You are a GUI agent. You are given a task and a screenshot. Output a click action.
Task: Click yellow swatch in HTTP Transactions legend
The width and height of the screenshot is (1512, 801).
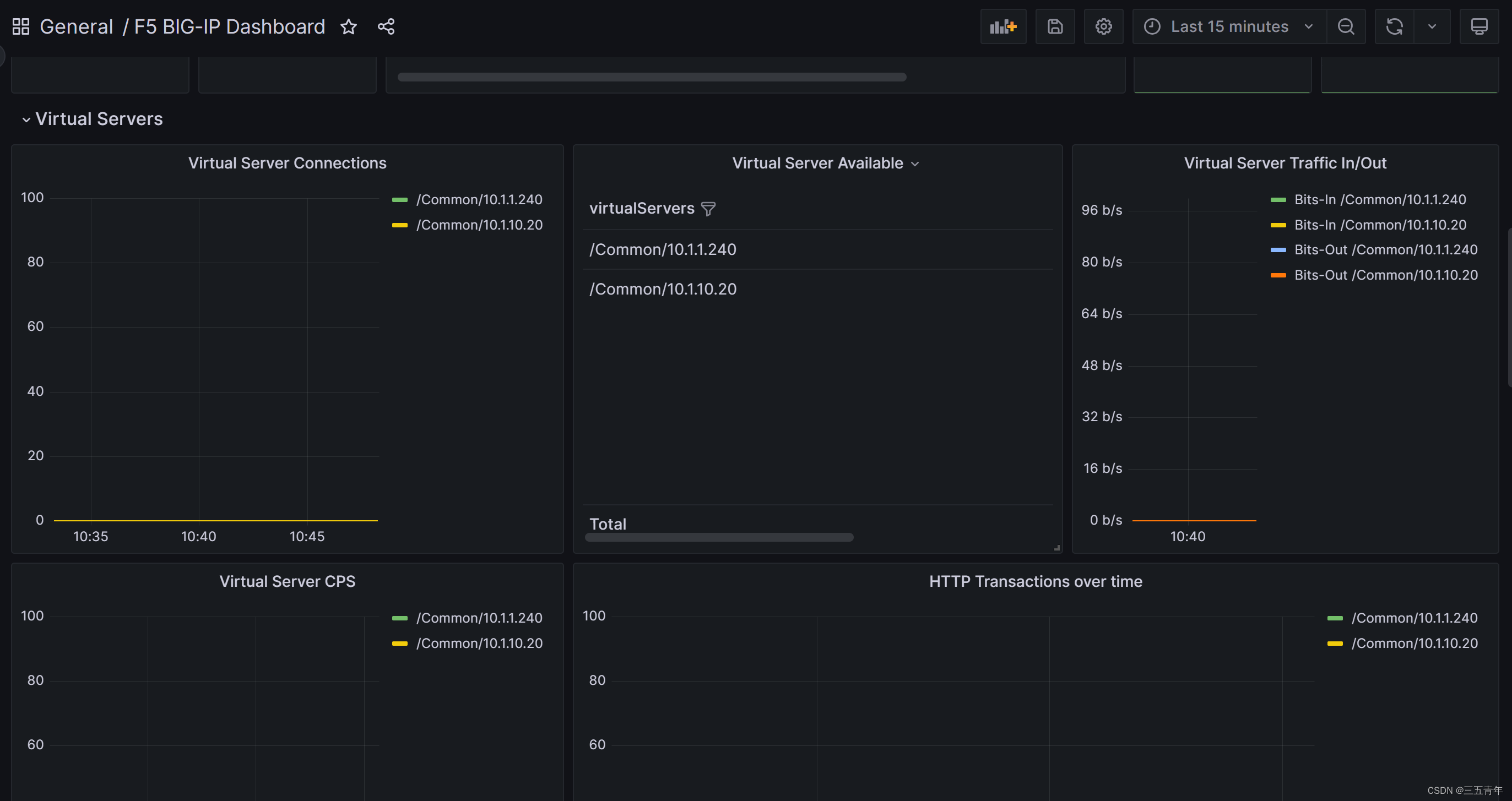coord(1335,644)
